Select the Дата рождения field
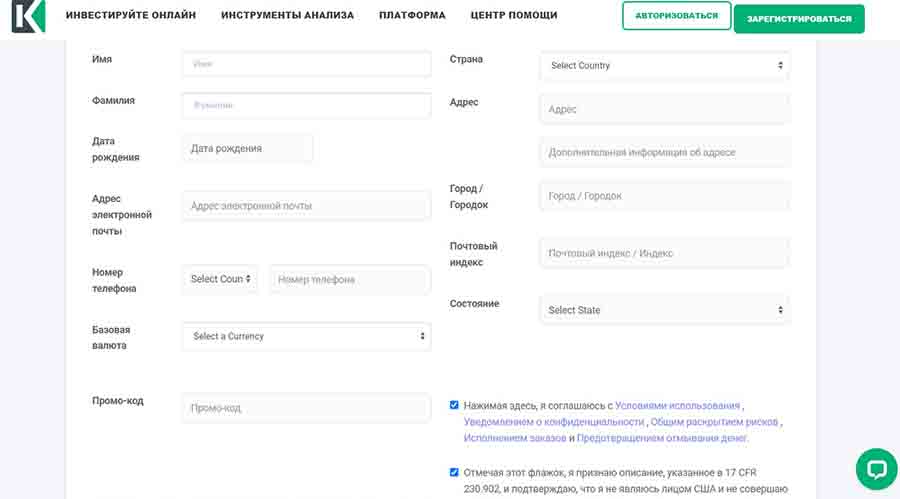 point(247,148)
